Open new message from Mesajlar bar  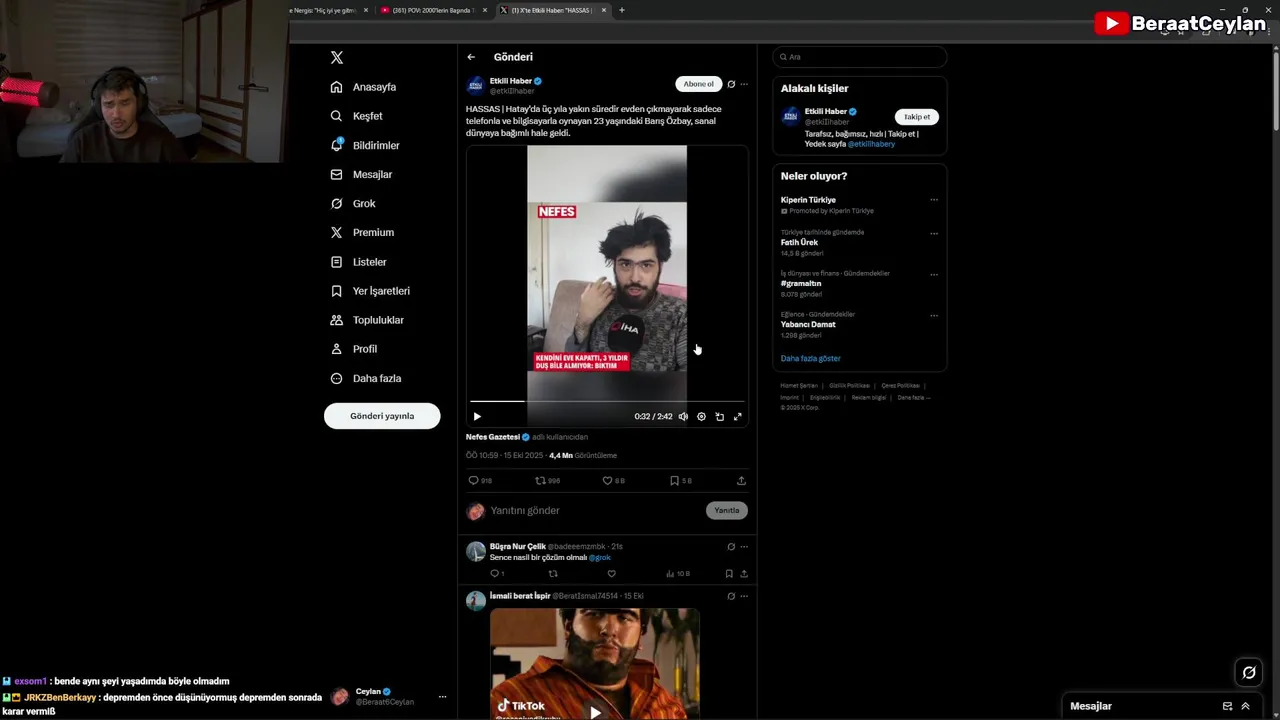(x=1227, y=706)
